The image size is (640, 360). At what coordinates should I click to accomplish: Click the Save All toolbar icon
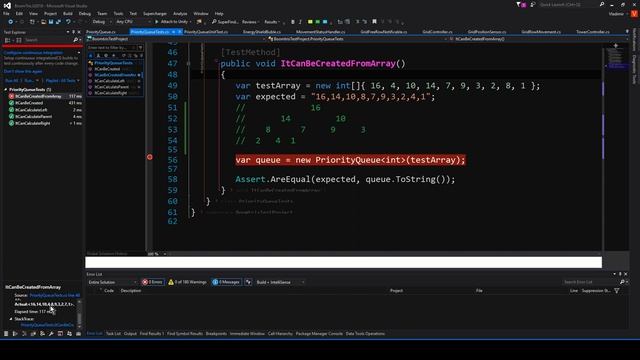click(58, 22)
